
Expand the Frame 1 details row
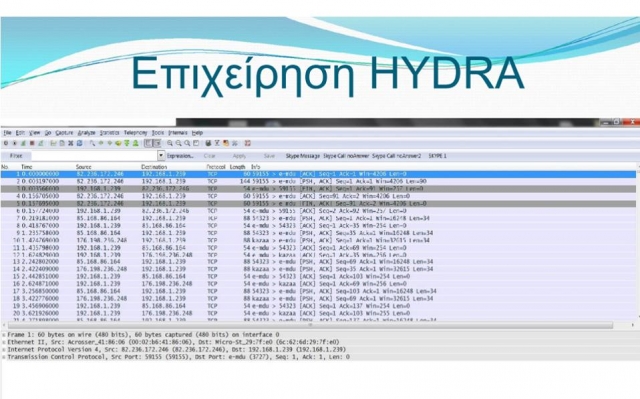click(x=4, y=335)
